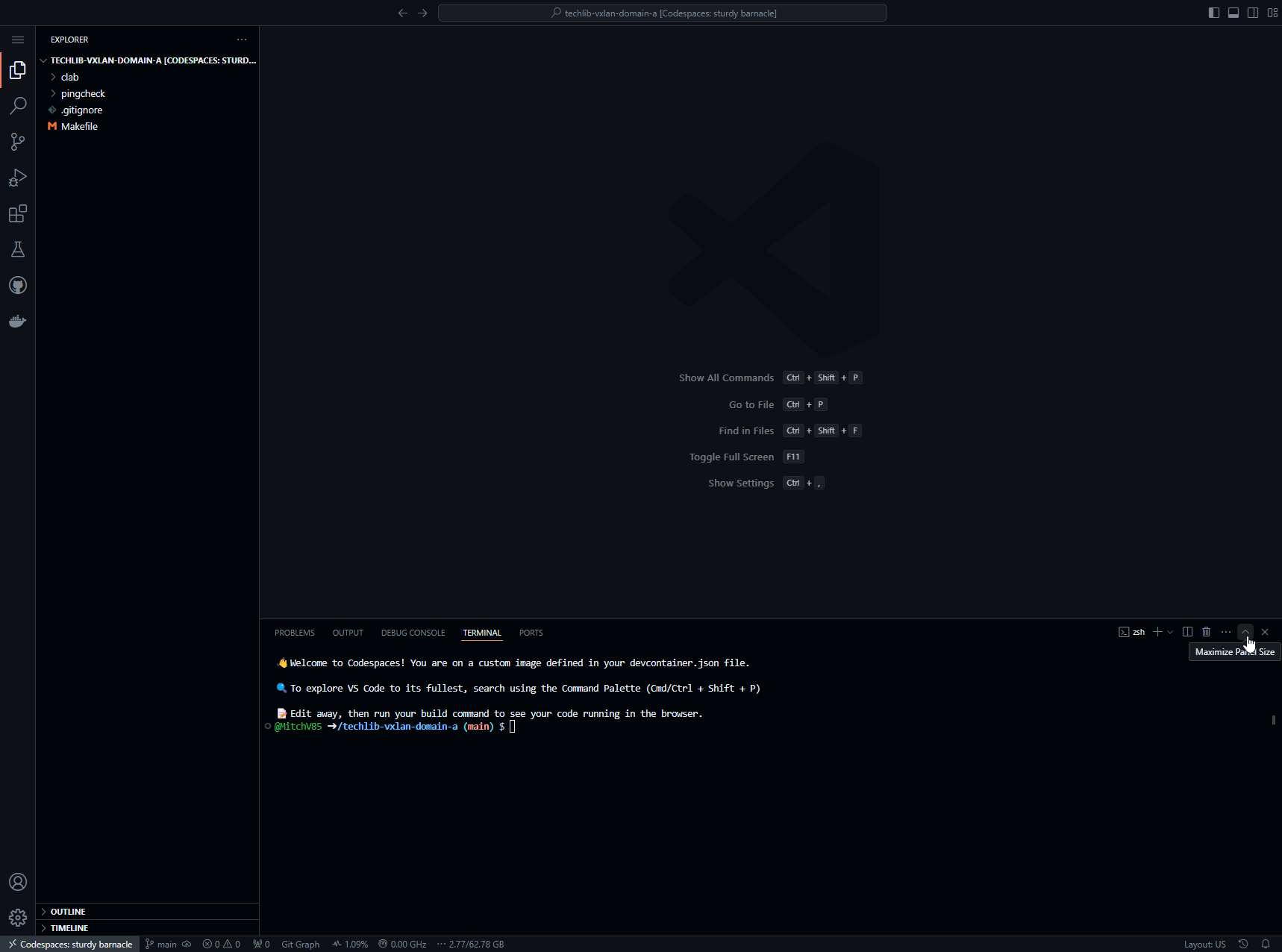This screenshot has width=1282, height=952.
Task: Switch to the DEBUG CONSOLE tab
Action: pos(413,633)
